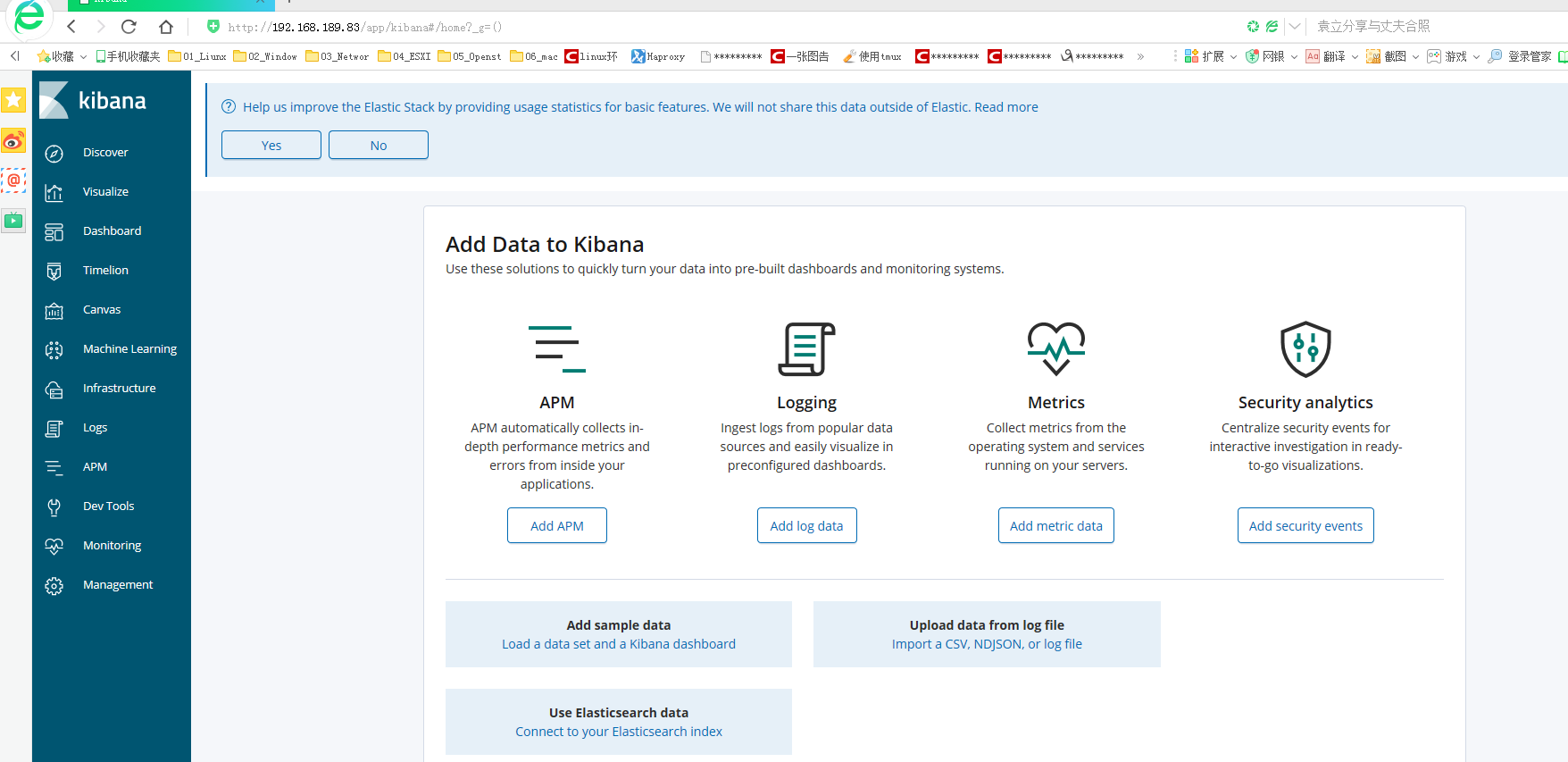Open 手机收藏夹 mobile bookmarks
Screen dimensions: 1568x762
tap(128, 56)
